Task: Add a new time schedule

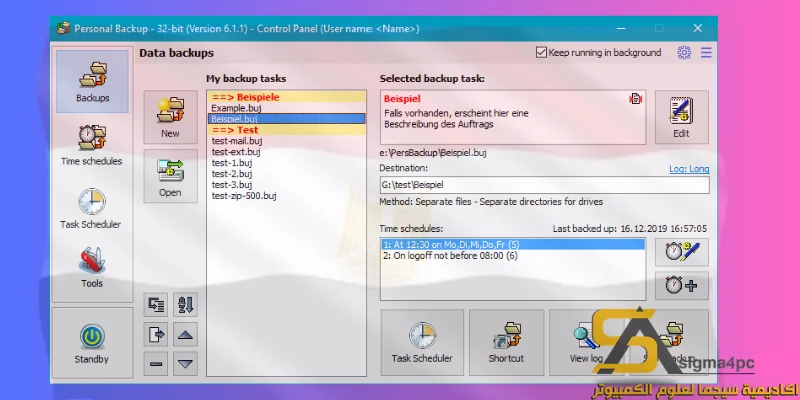Action: [x=682, y=285]
